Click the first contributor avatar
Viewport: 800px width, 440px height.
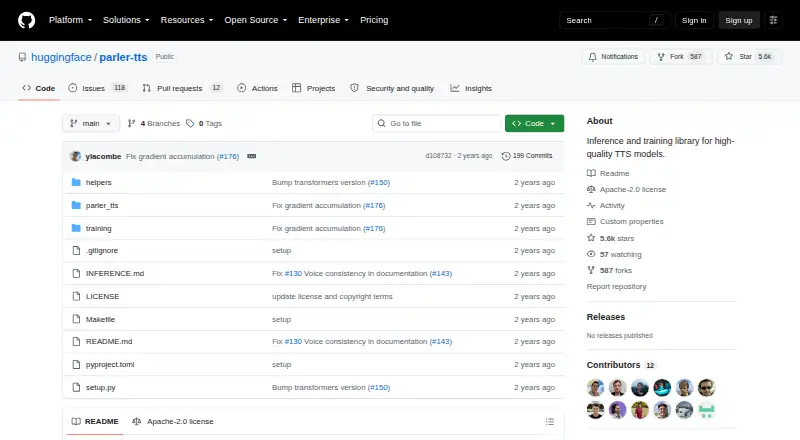coord(595,388)
